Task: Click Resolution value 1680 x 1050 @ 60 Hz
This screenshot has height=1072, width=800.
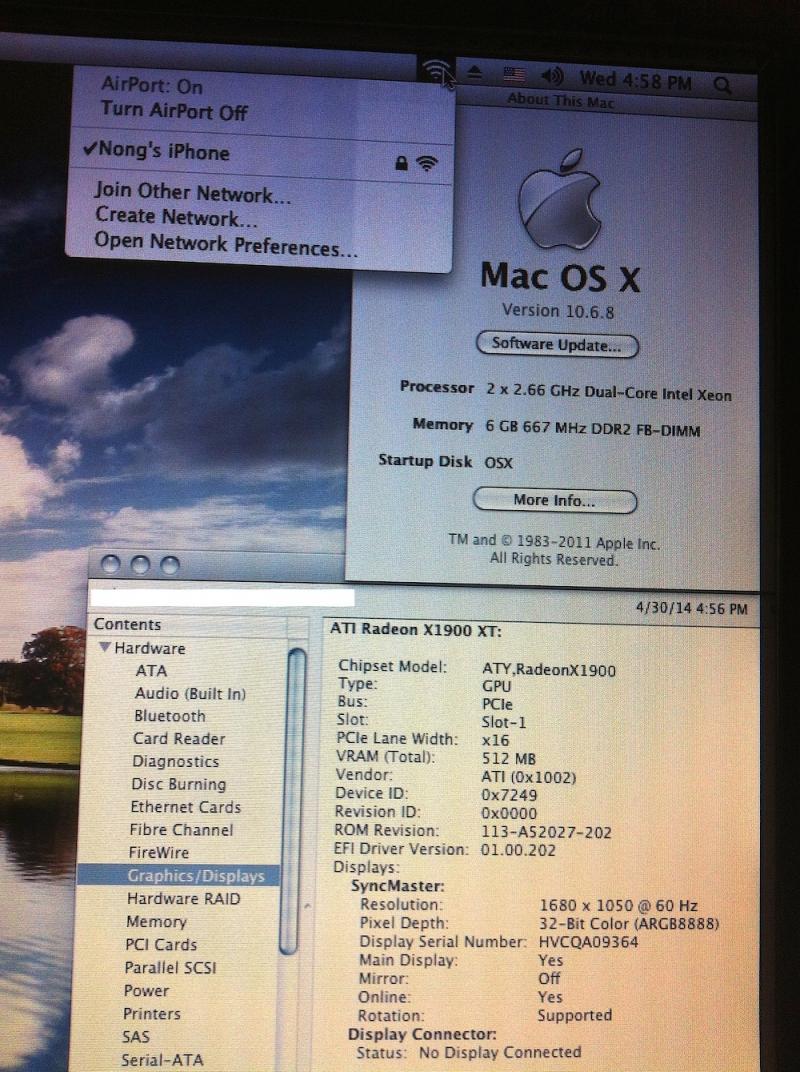Action: click(x=618, y=905)
